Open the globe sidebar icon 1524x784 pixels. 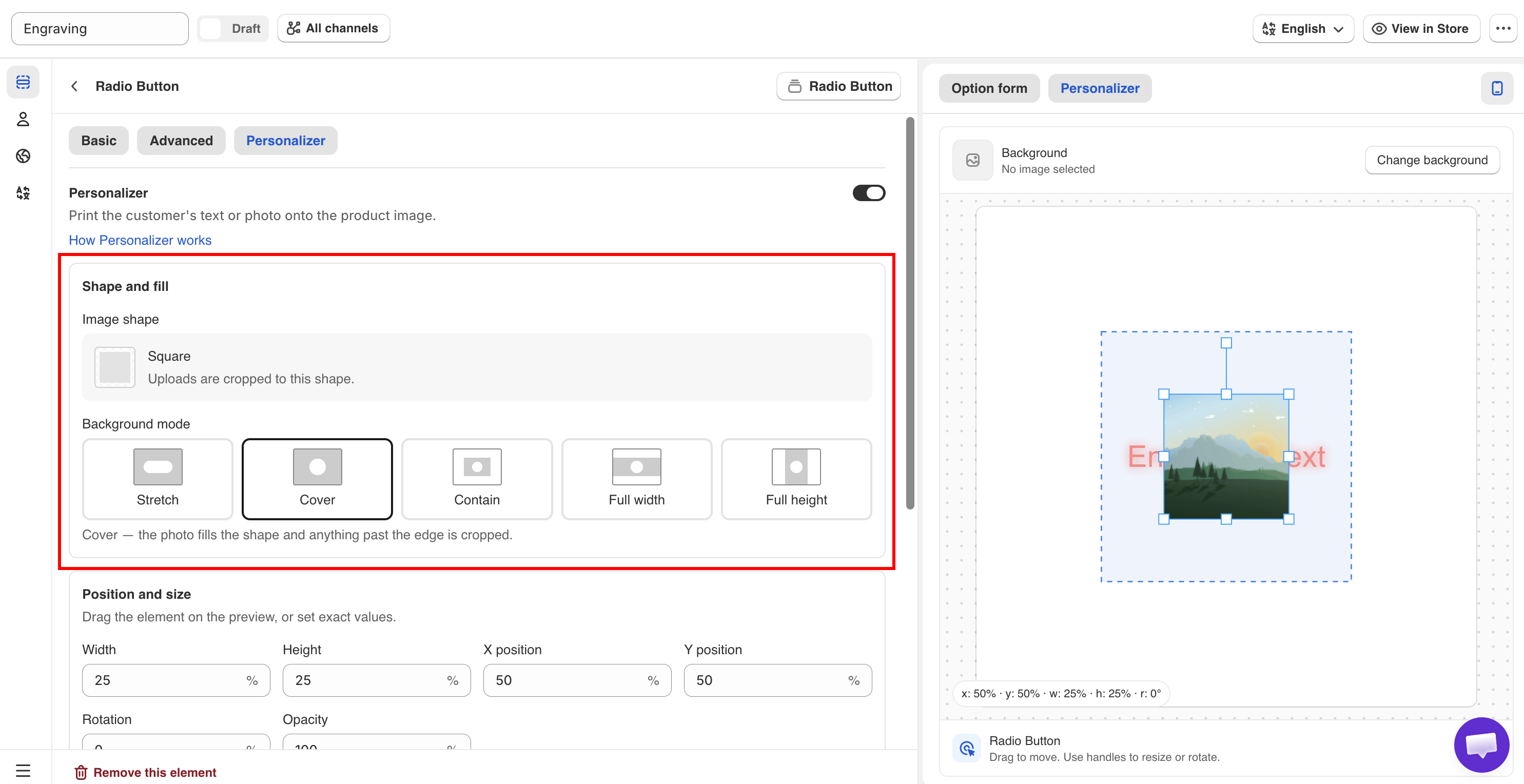click(x=23, y=156)
